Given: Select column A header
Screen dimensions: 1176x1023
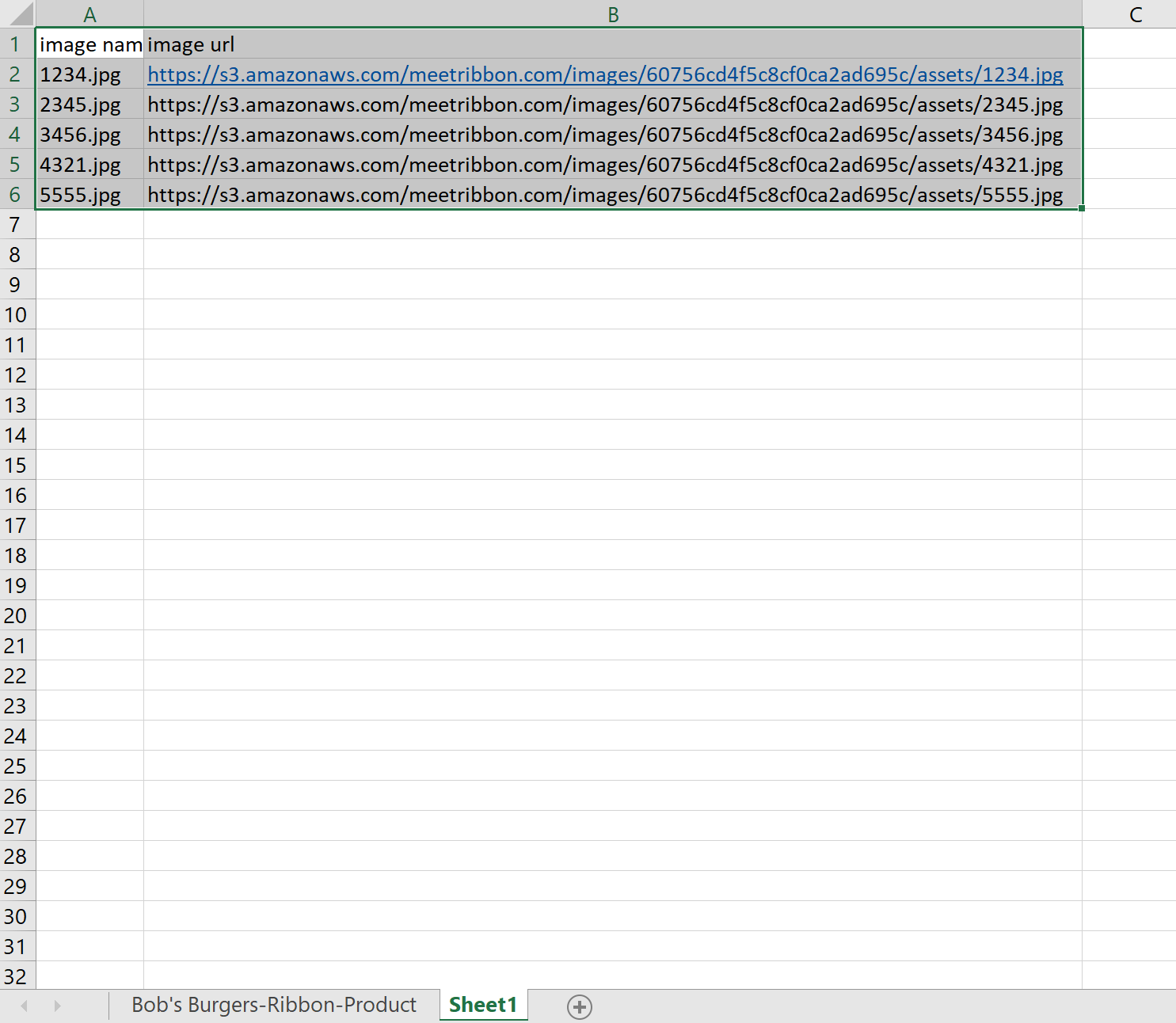Looking at the screenshot, I should coord(89,14).
